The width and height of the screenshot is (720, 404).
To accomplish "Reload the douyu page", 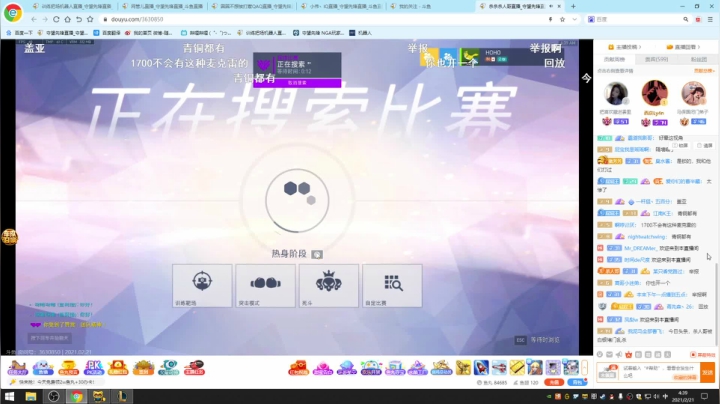I will [56, 19].
